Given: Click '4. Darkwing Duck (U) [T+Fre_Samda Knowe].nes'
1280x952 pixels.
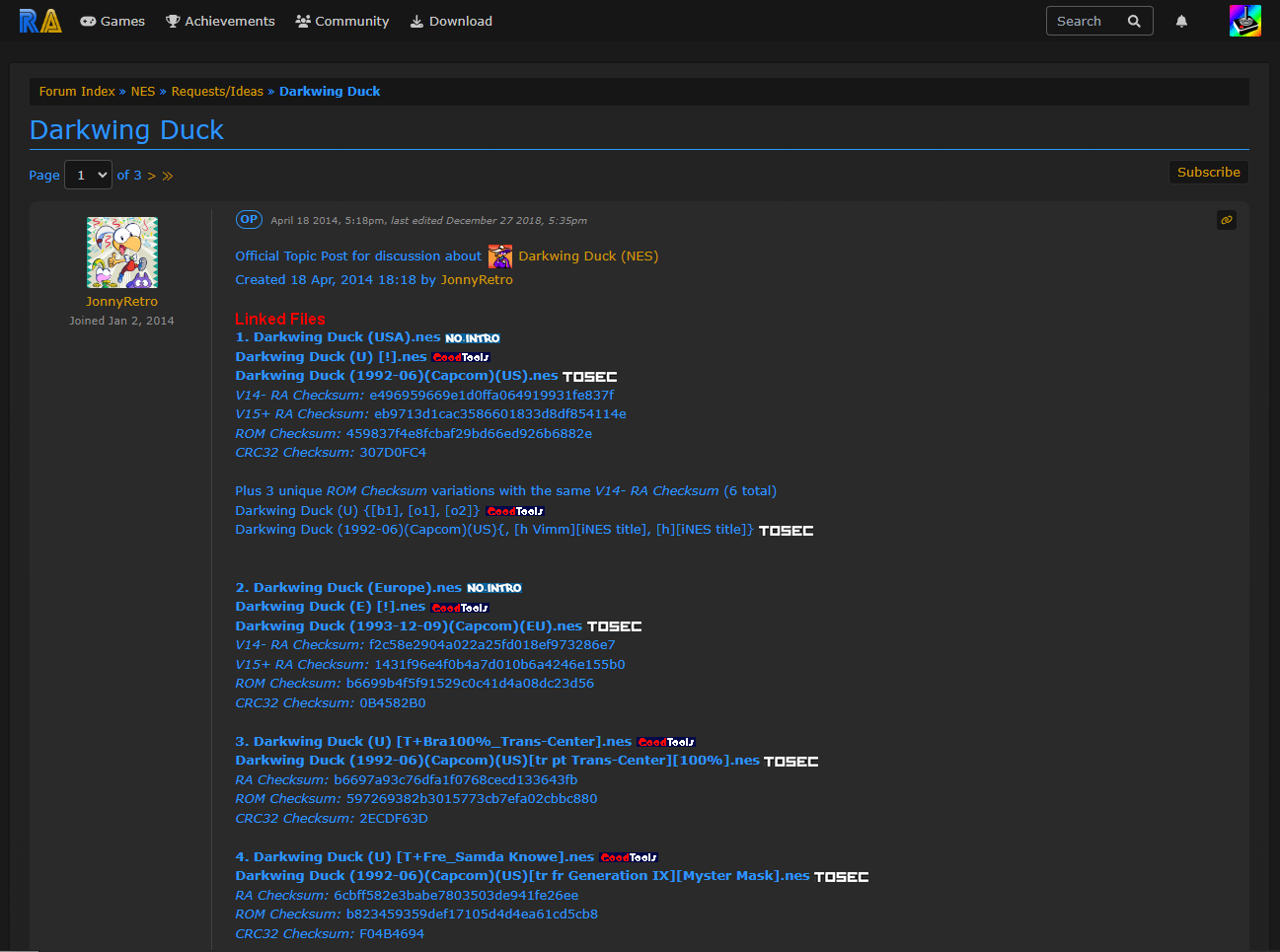Looking at the screenshot, I should coord(414,857).
